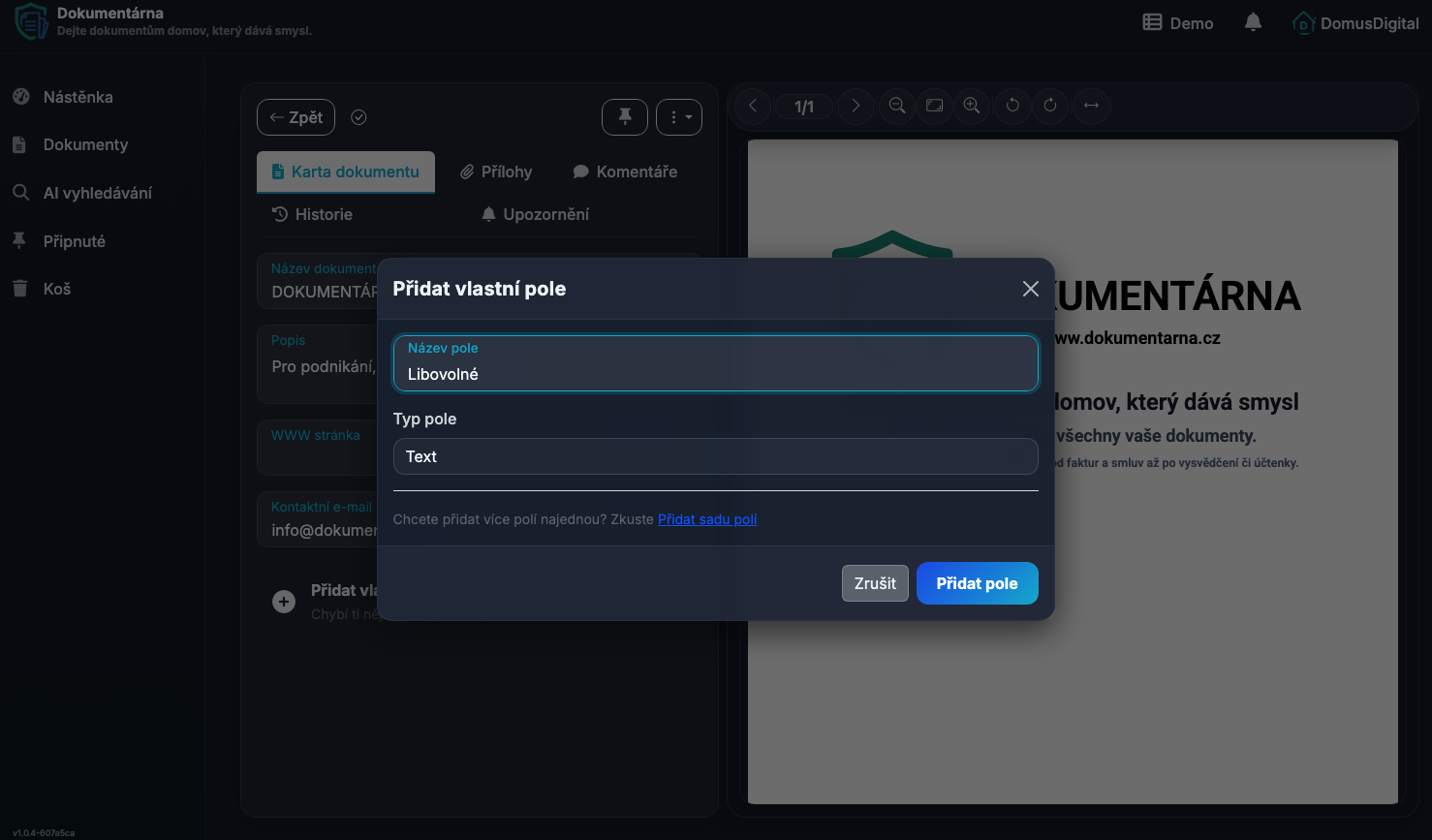The image size is (1432, 840).
Task: Zoom out the document preview
Action: [x=897, y=106]
